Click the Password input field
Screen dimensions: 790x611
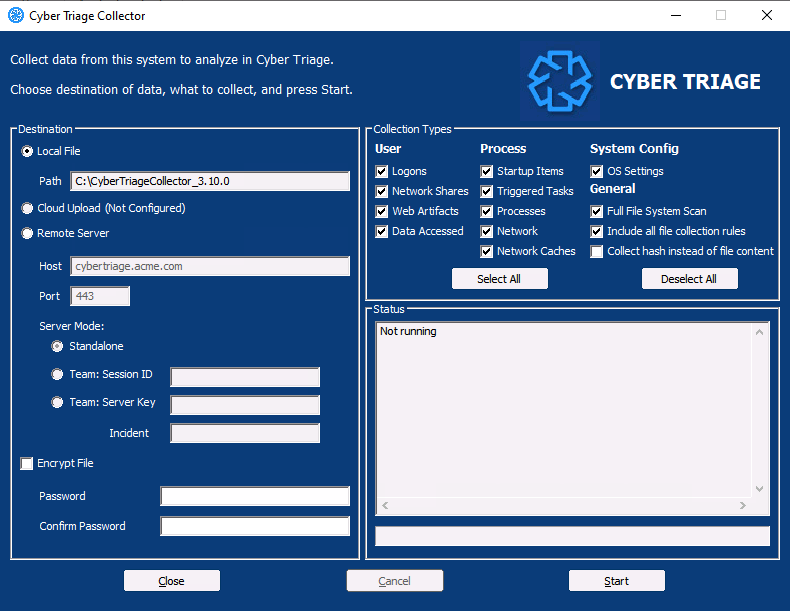[255, 496]
